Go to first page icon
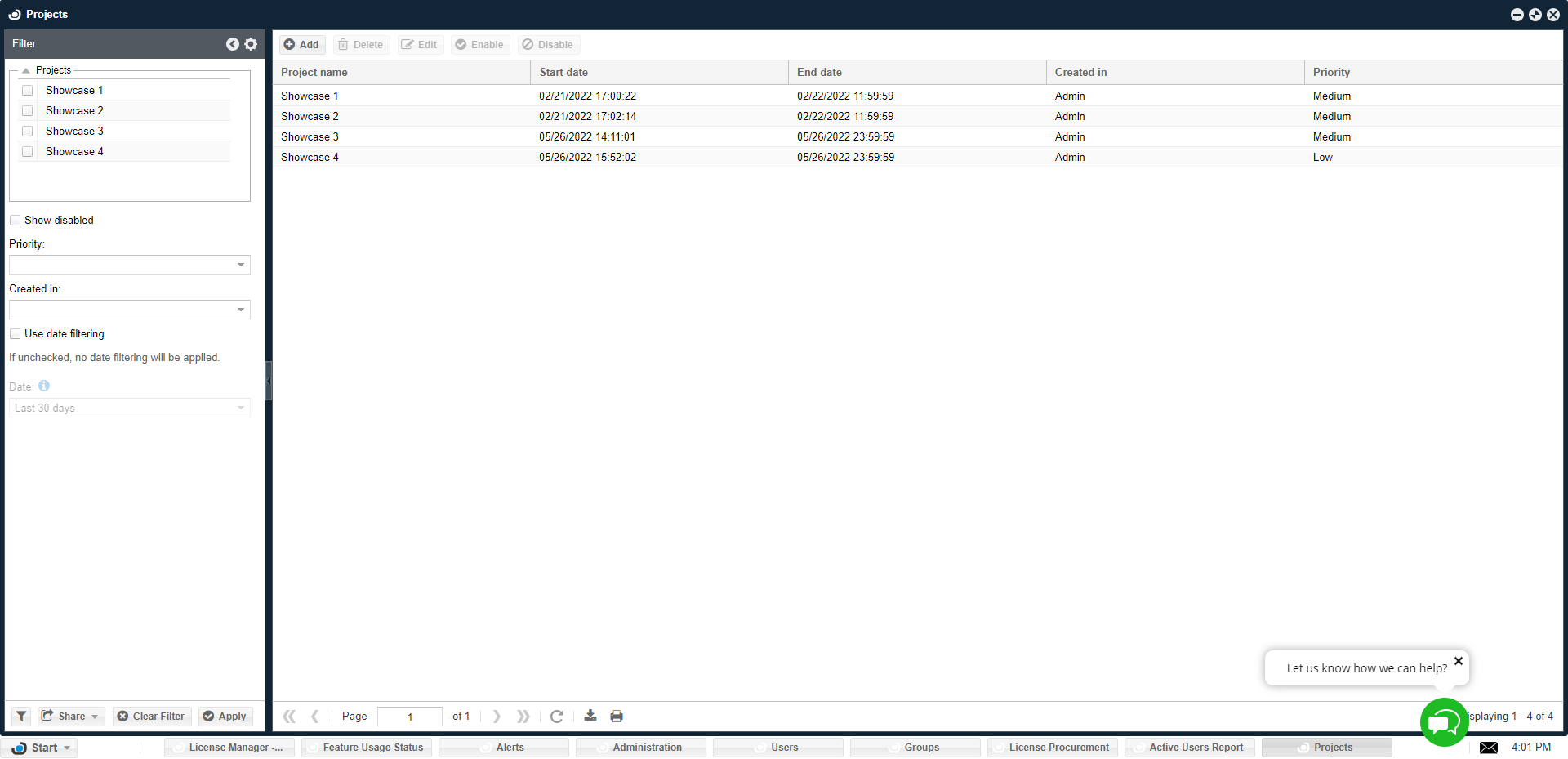 point(289,717)
